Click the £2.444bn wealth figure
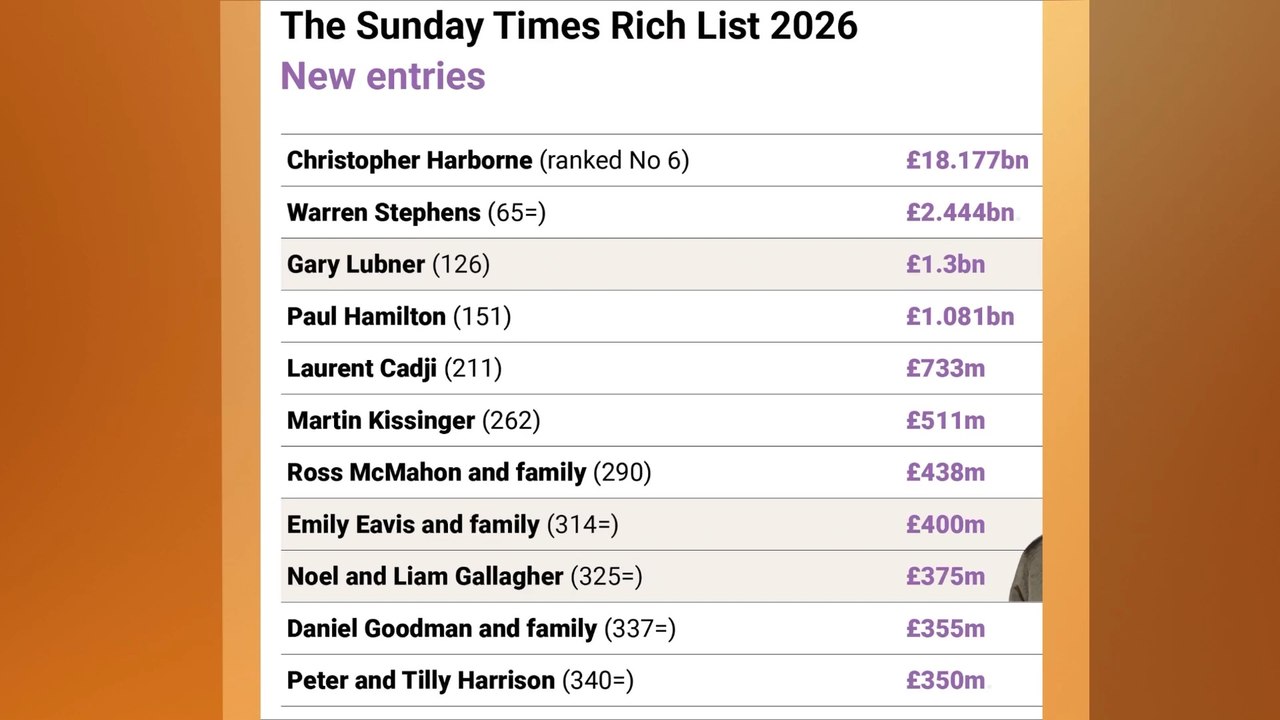 click(960, 212)
